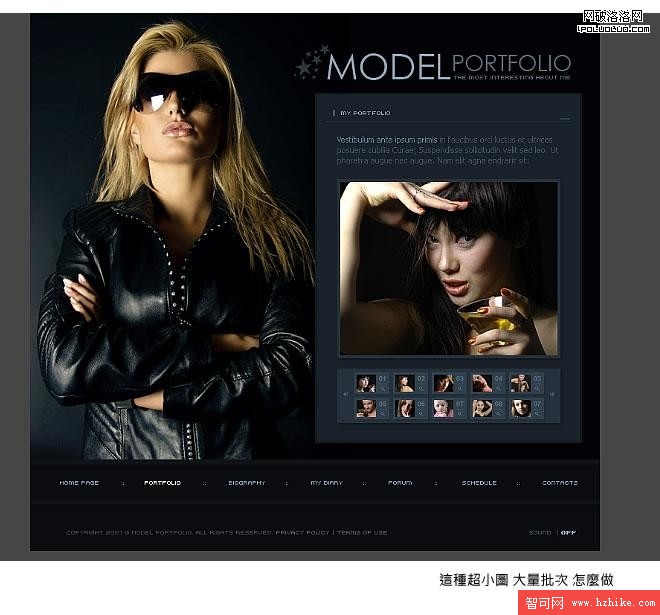Open the Contacts page
Image resolution: width=660 pixels, height=615 pixels.
coord(559,483)
